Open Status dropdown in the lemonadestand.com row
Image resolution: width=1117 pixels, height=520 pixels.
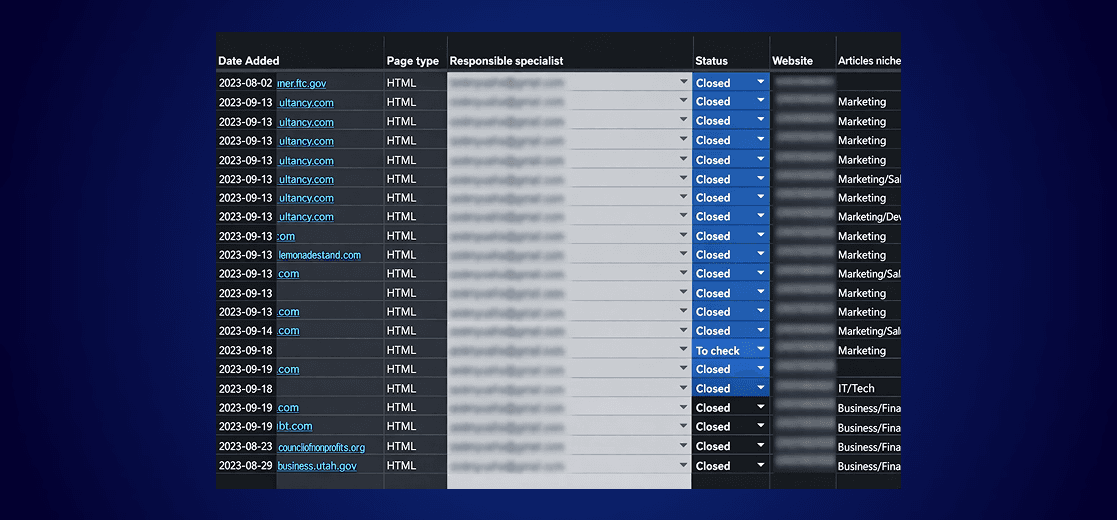coord(760,254)
